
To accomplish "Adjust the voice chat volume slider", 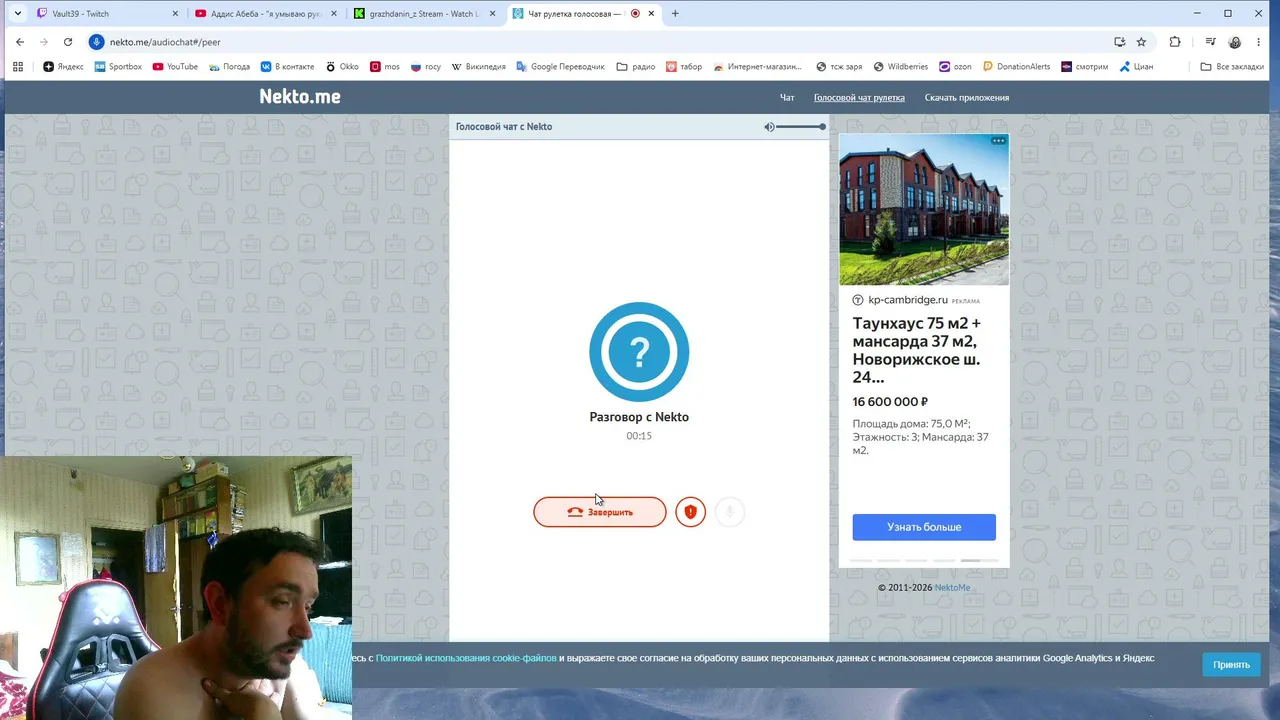I will coord(801,127).
